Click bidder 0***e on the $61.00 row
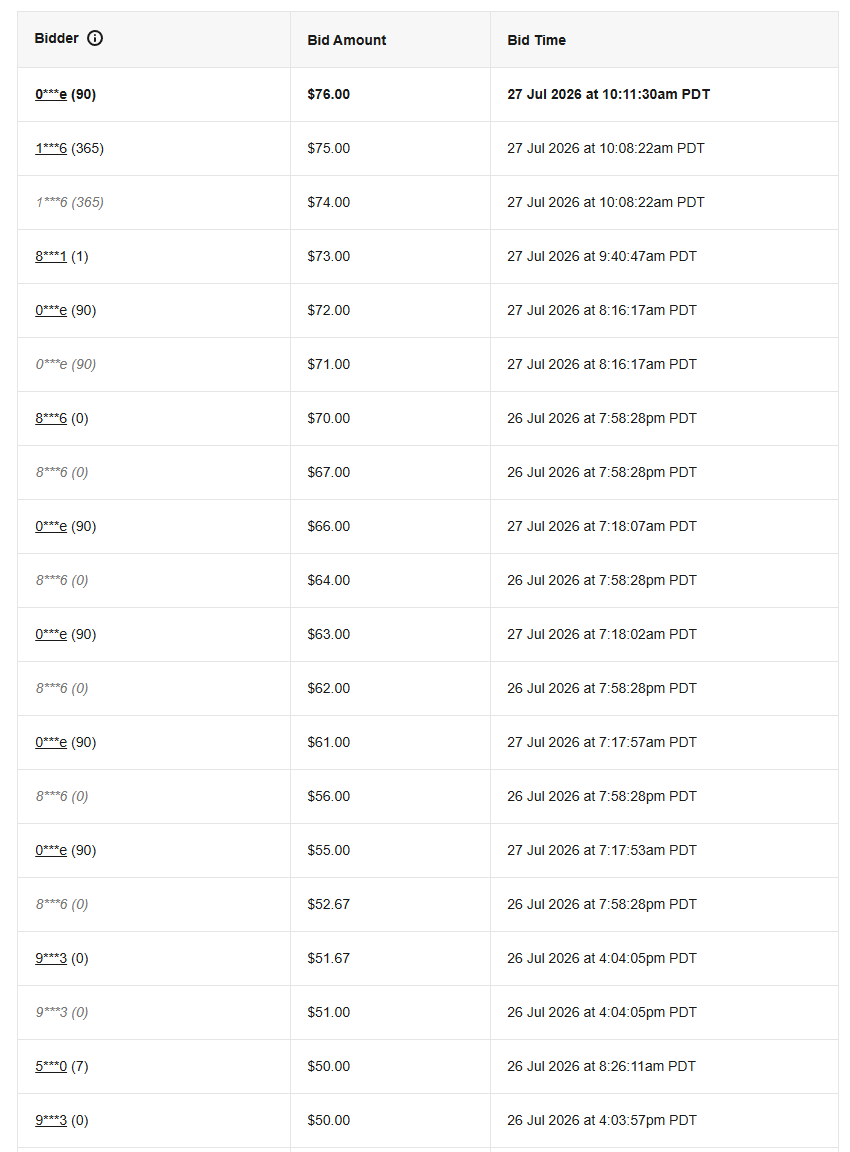The image size is (850, 1152). (51, 742)
